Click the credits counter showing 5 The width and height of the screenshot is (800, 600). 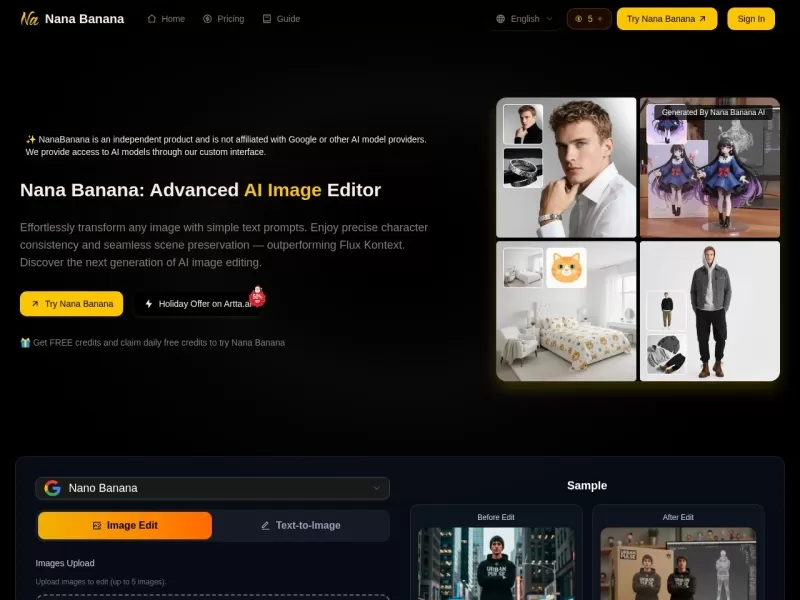tap(589, 19)
